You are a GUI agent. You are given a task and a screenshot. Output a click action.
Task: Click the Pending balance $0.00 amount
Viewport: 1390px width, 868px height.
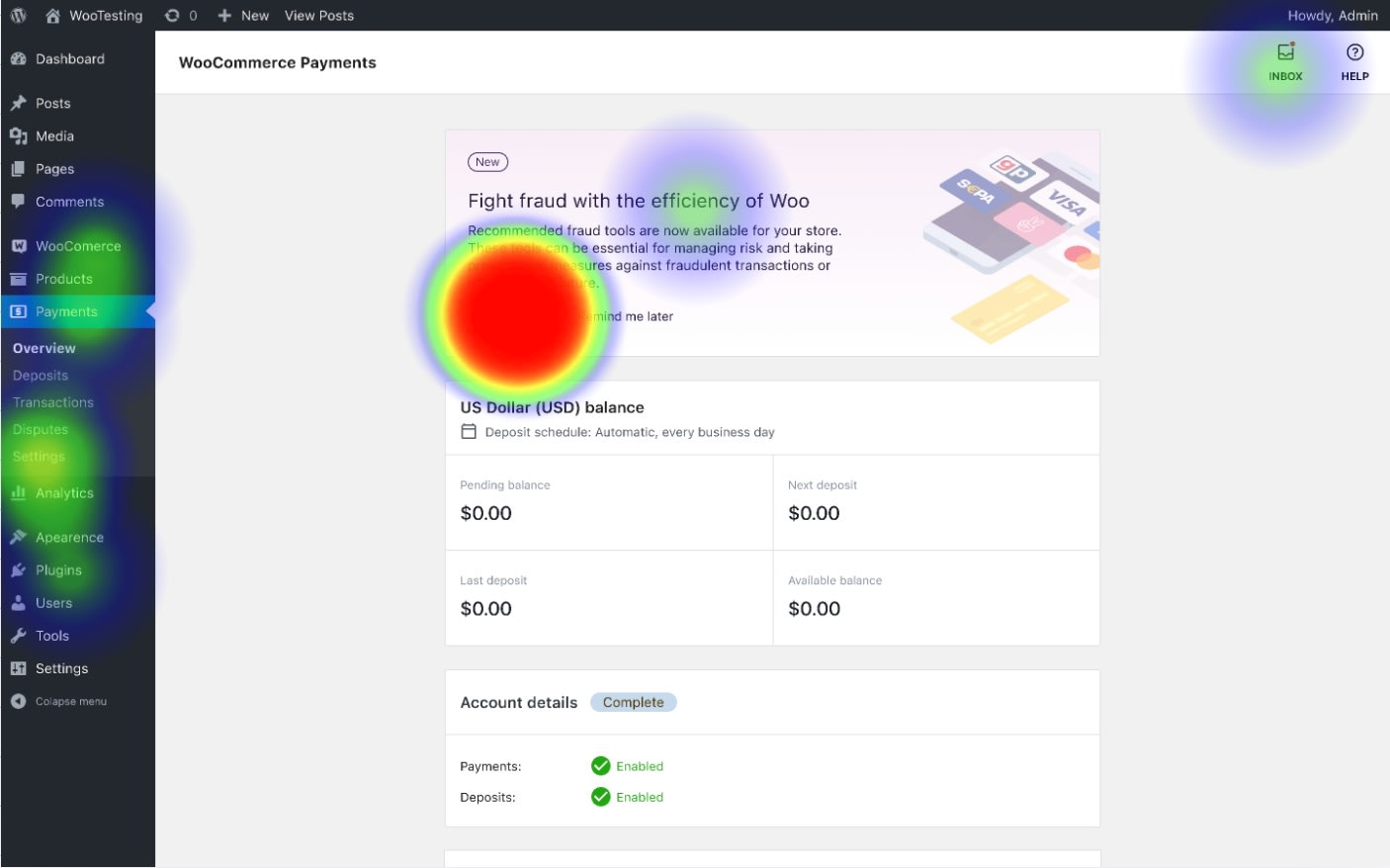(x=486, y=513)
